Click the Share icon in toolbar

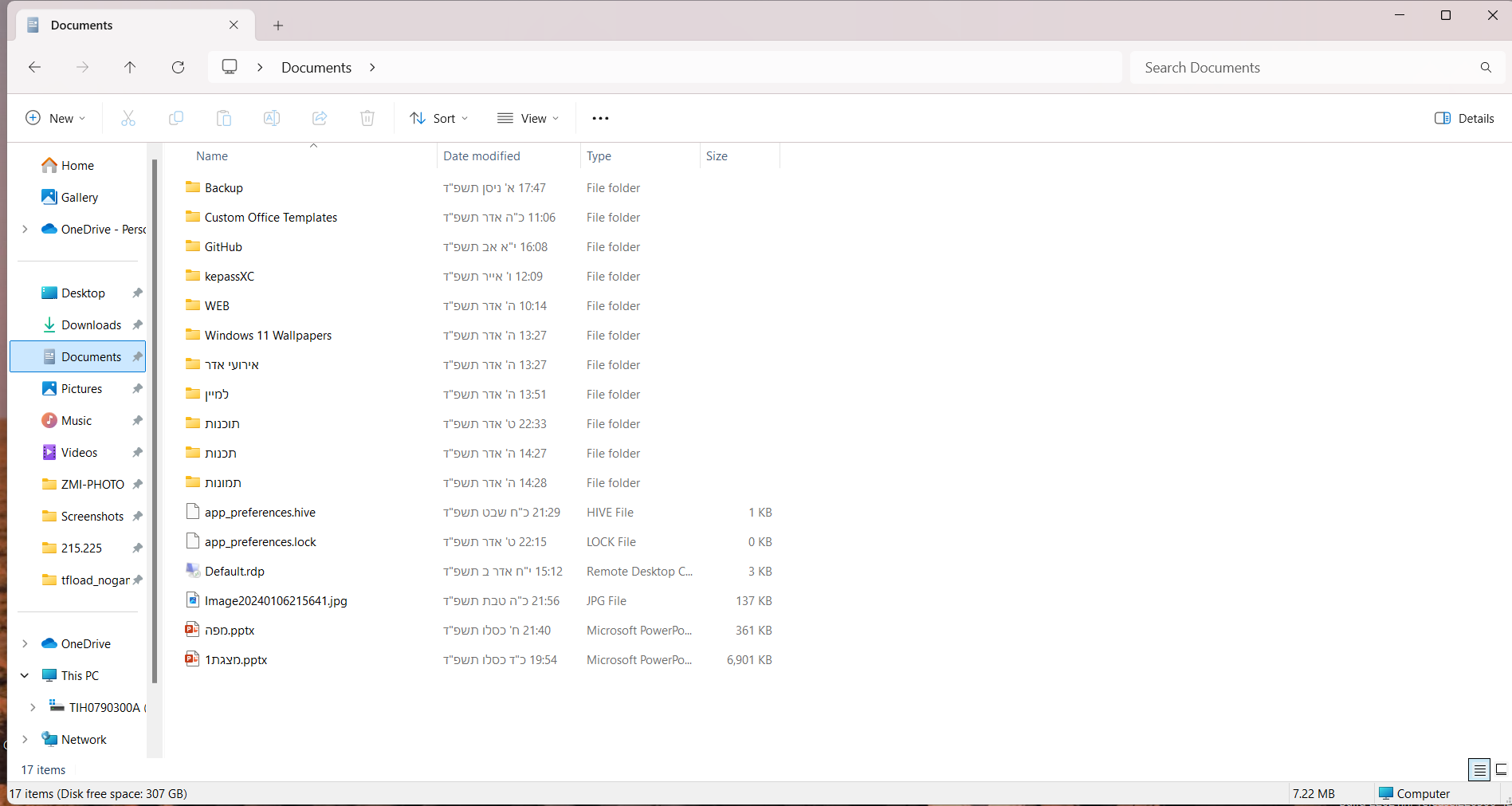[x=320, y=118]
